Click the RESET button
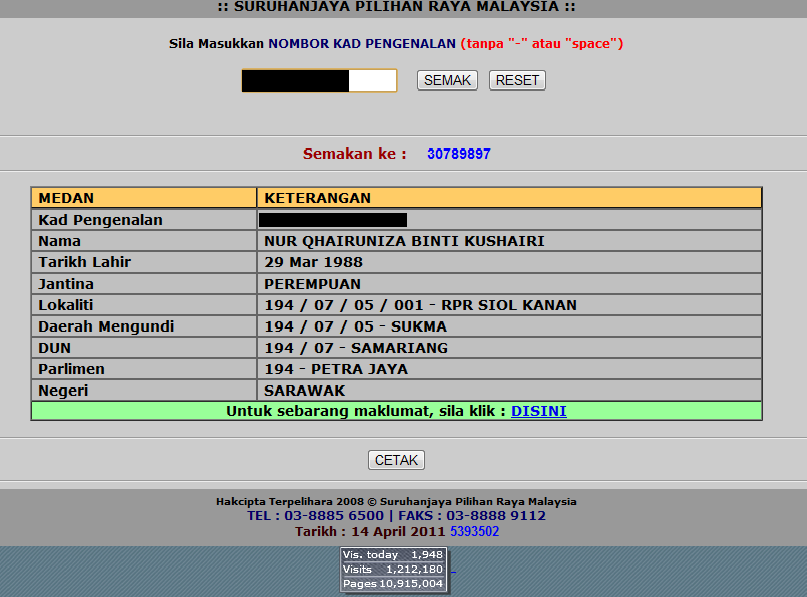Viewport: 807px width, 597px height. pos(517,80)
